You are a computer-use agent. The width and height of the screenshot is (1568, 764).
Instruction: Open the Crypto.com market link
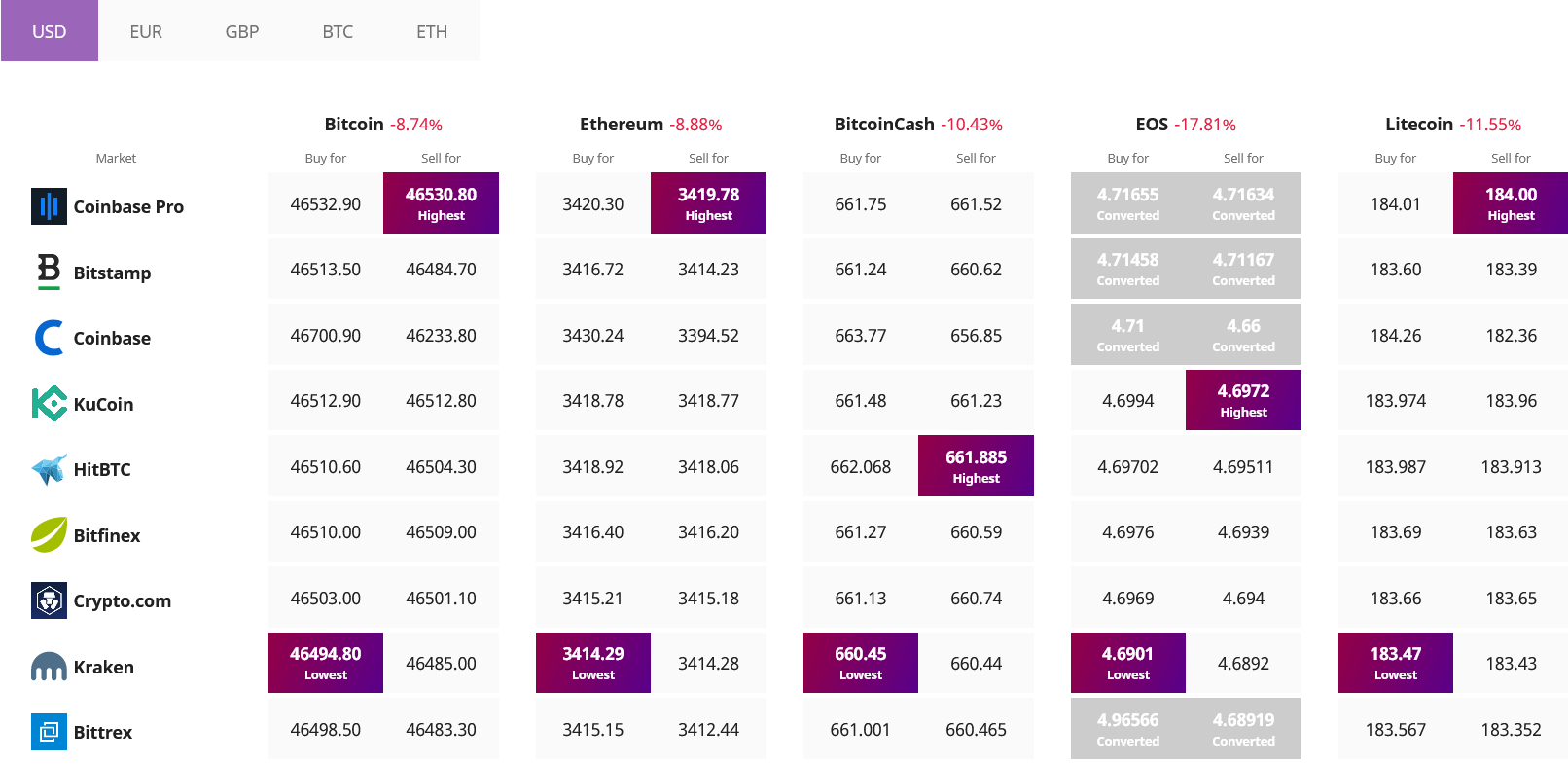click(x=123, y=600)
